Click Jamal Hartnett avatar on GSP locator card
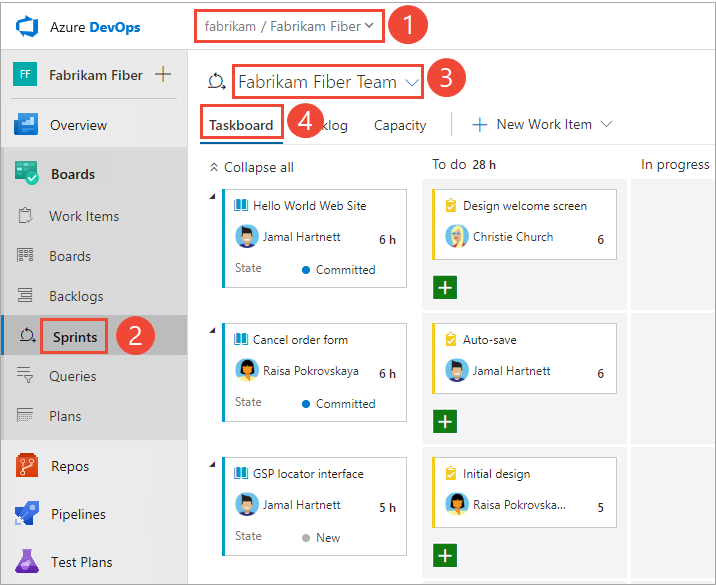 point(247,505)
